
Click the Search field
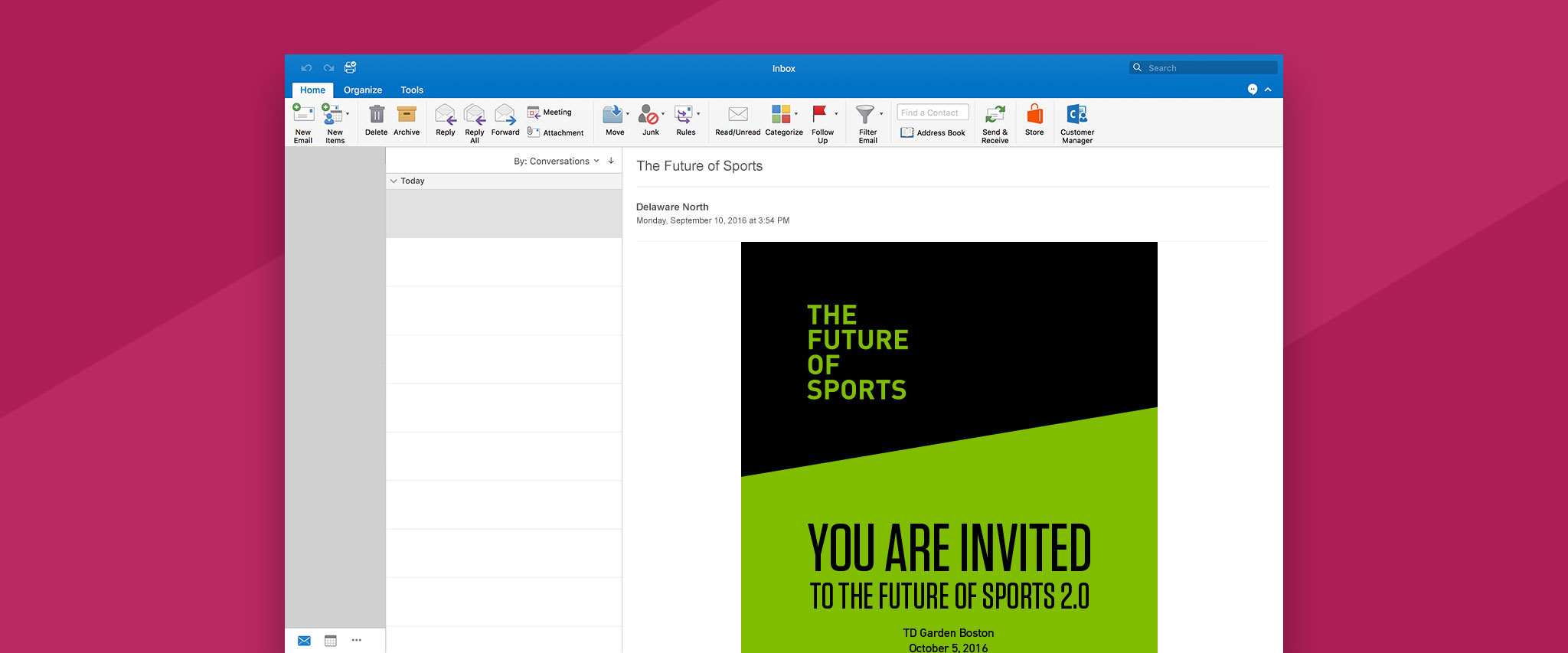click(x=1203, y=68)
